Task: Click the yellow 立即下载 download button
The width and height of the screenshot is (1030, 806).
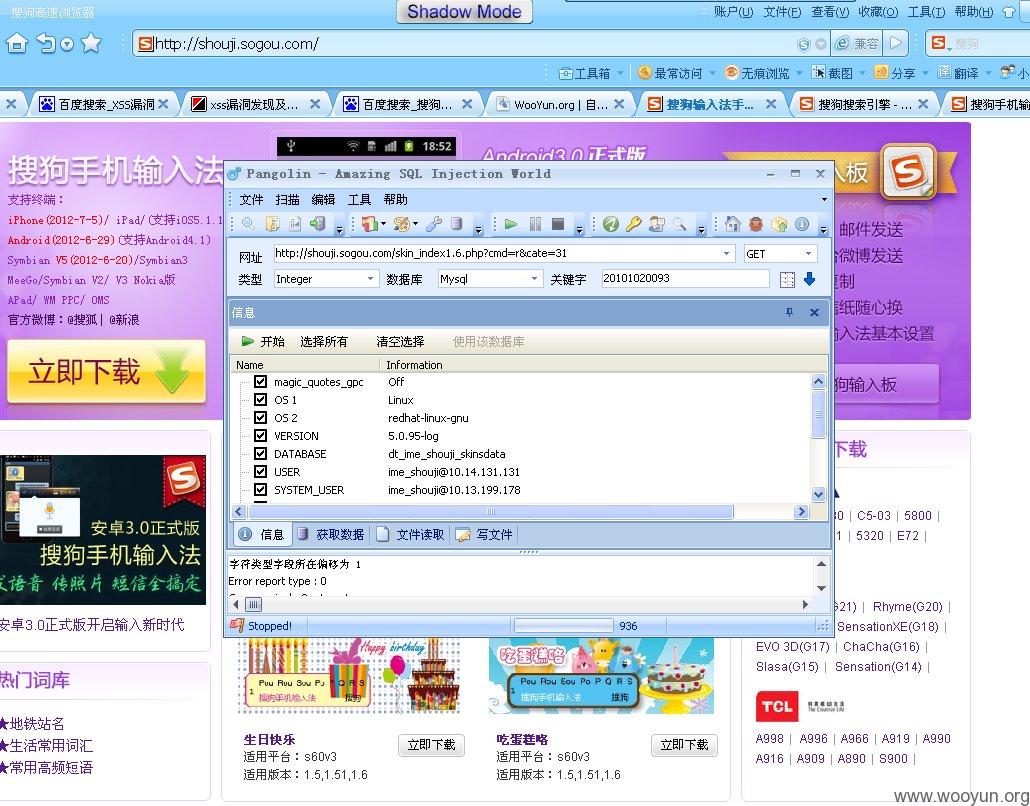Action: pos(106,372)
